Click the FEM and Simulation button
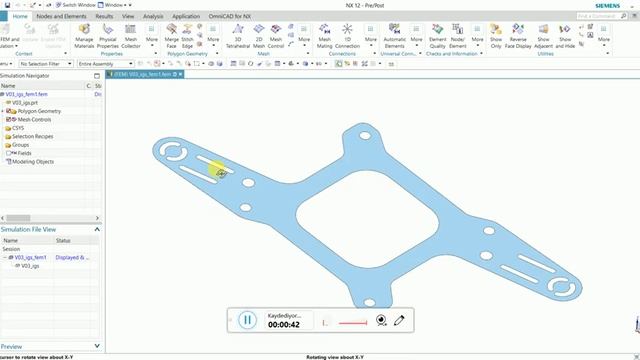The width and height of the screenshot is (640, 360). (x=9, y=36)
